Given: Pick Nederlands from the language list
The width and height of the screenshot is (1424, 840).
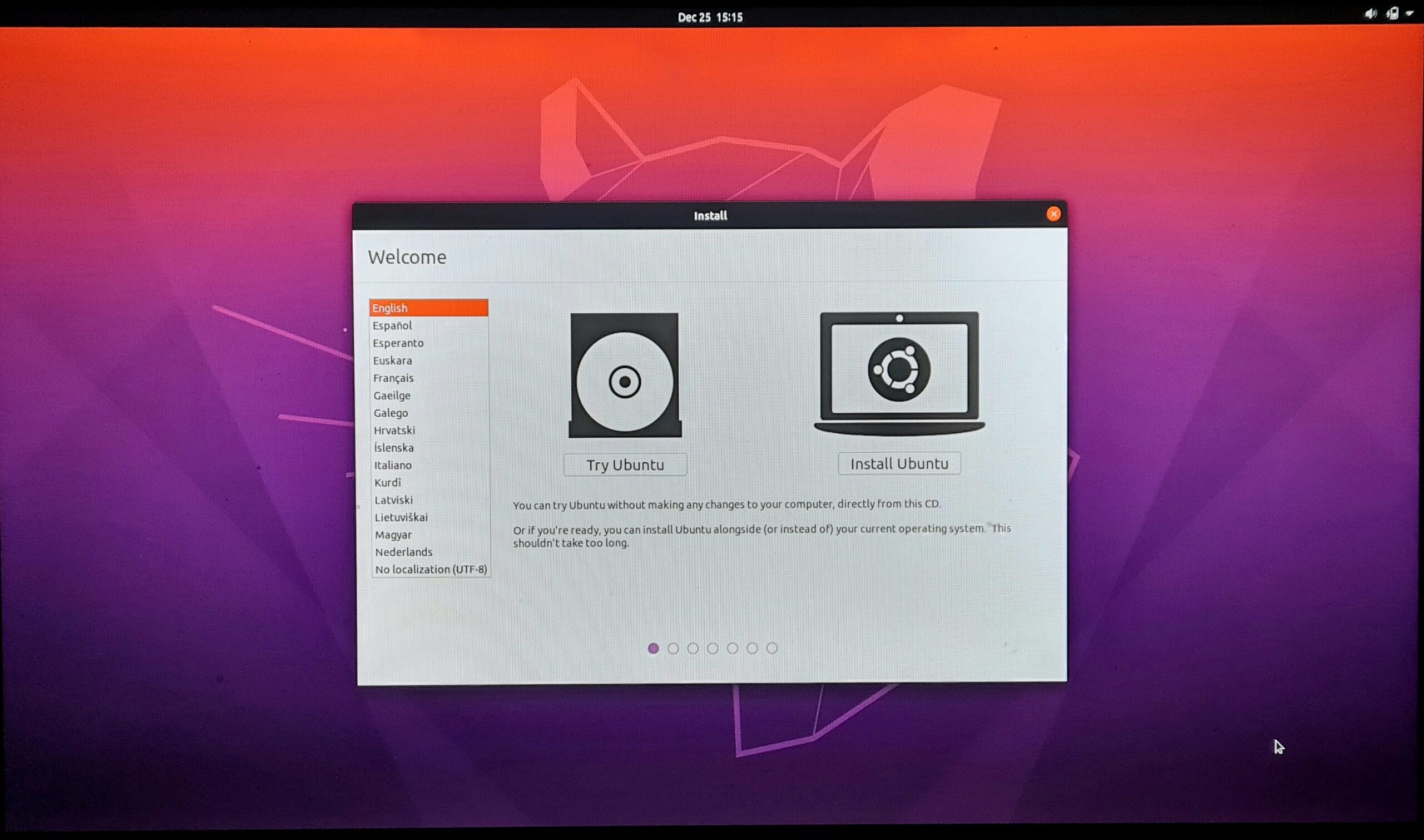Looking at the screenshot, I should 403,552.
